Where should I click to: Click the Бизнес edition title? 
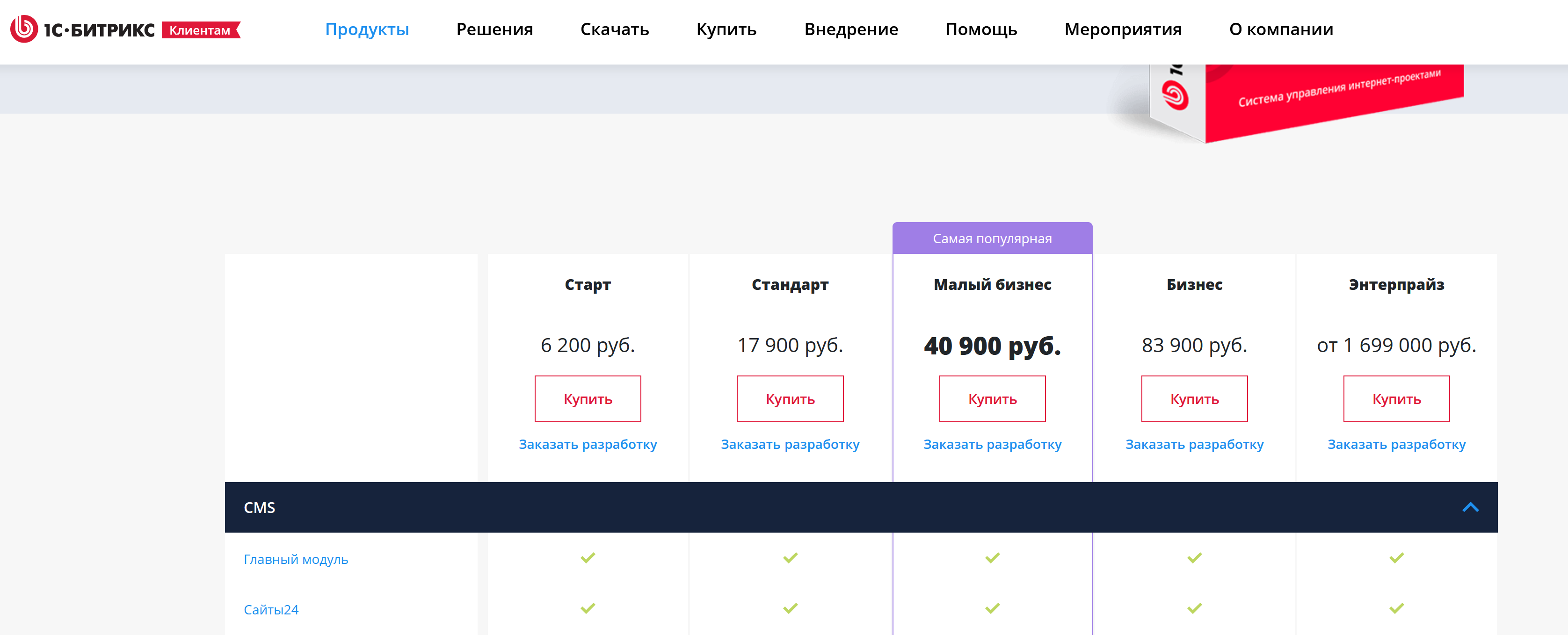(1195, 285)
